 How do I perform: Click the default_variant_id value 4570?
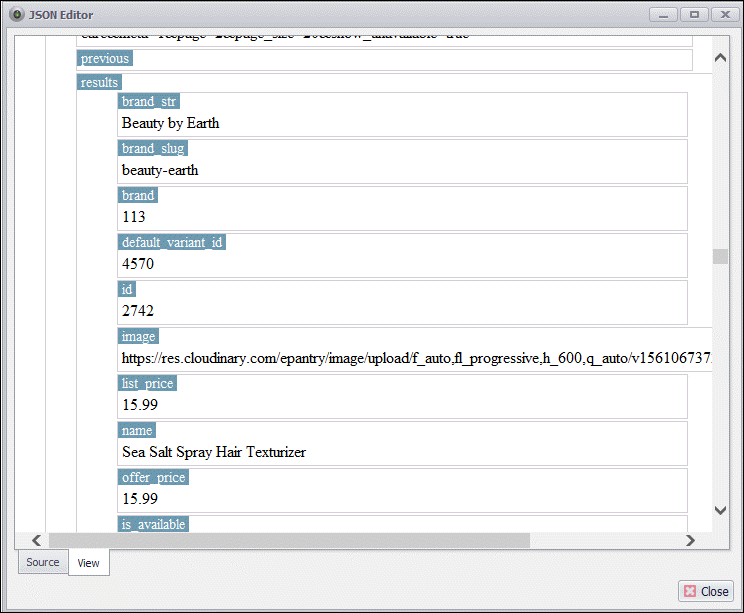tap(138, 264)
